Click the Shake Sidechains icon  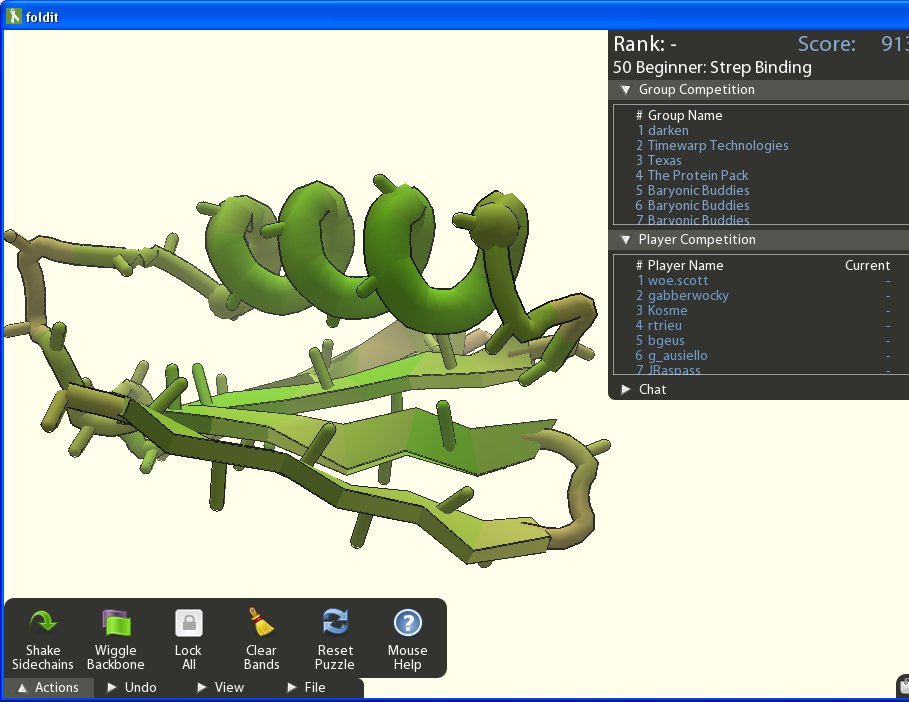pos(42,624)
